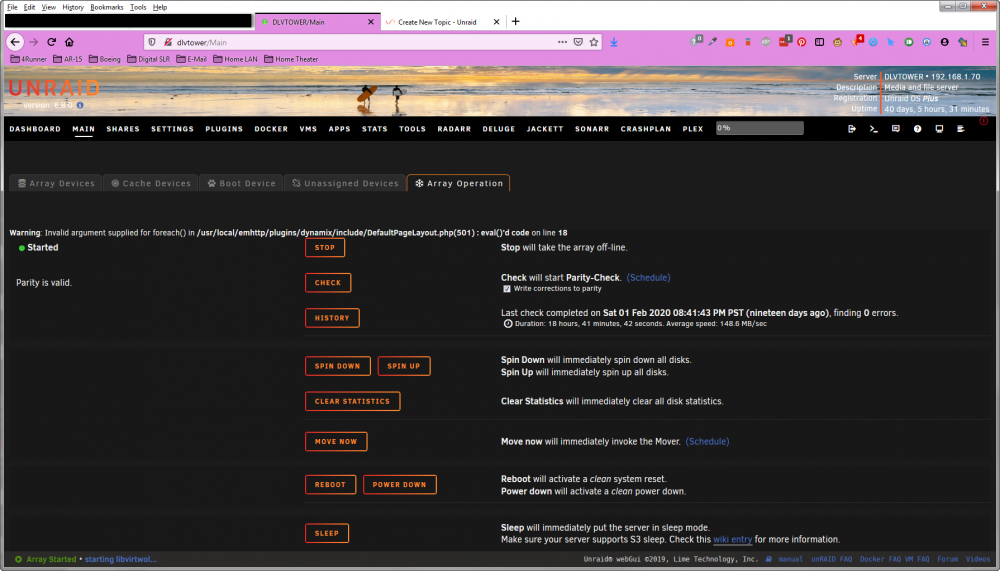1000x571 pixels.
Task: Open the AR-15 bookmarks folder
Action: (68, 59)
